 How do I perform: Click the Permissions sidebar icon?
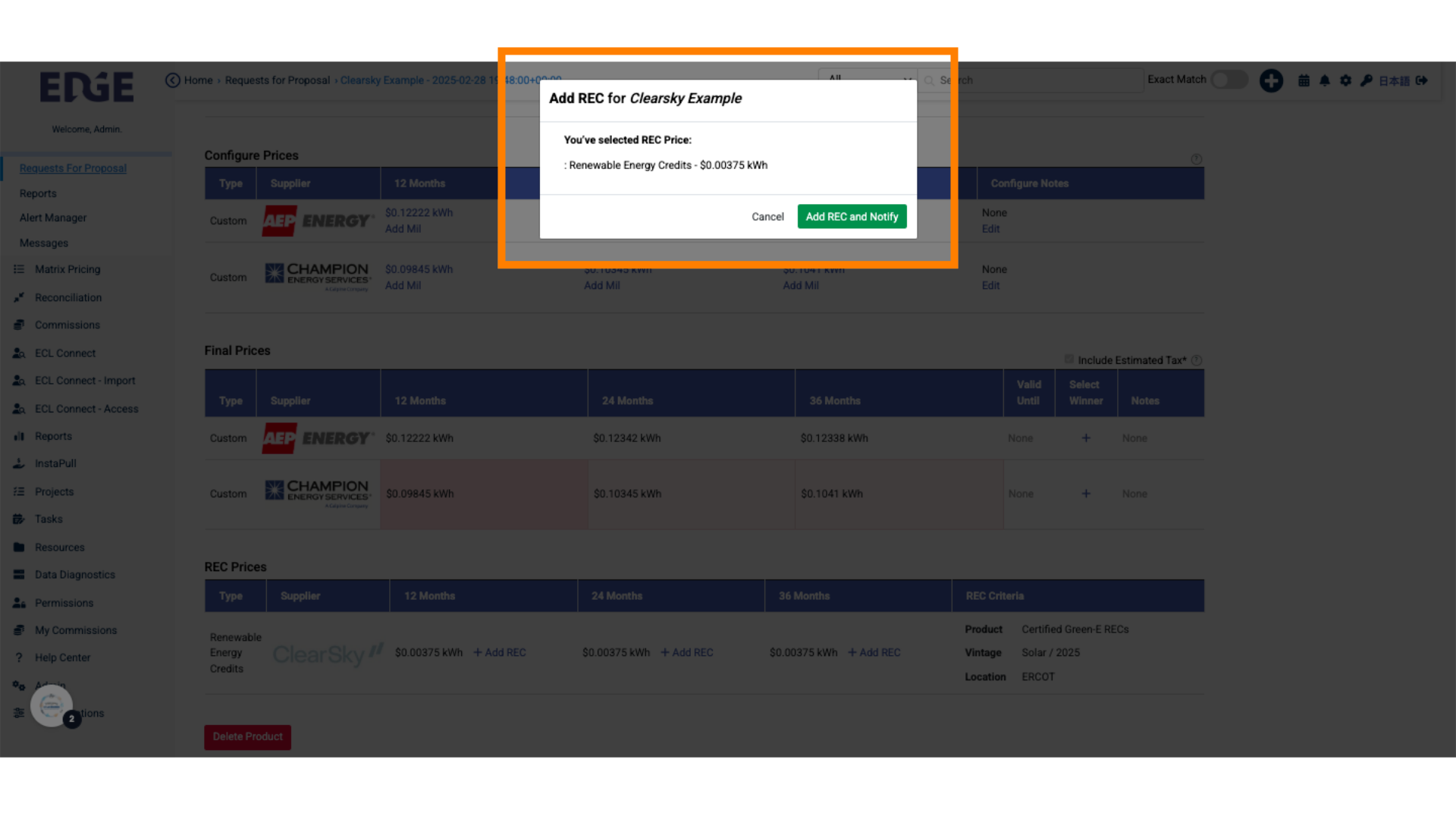(19, 603)
